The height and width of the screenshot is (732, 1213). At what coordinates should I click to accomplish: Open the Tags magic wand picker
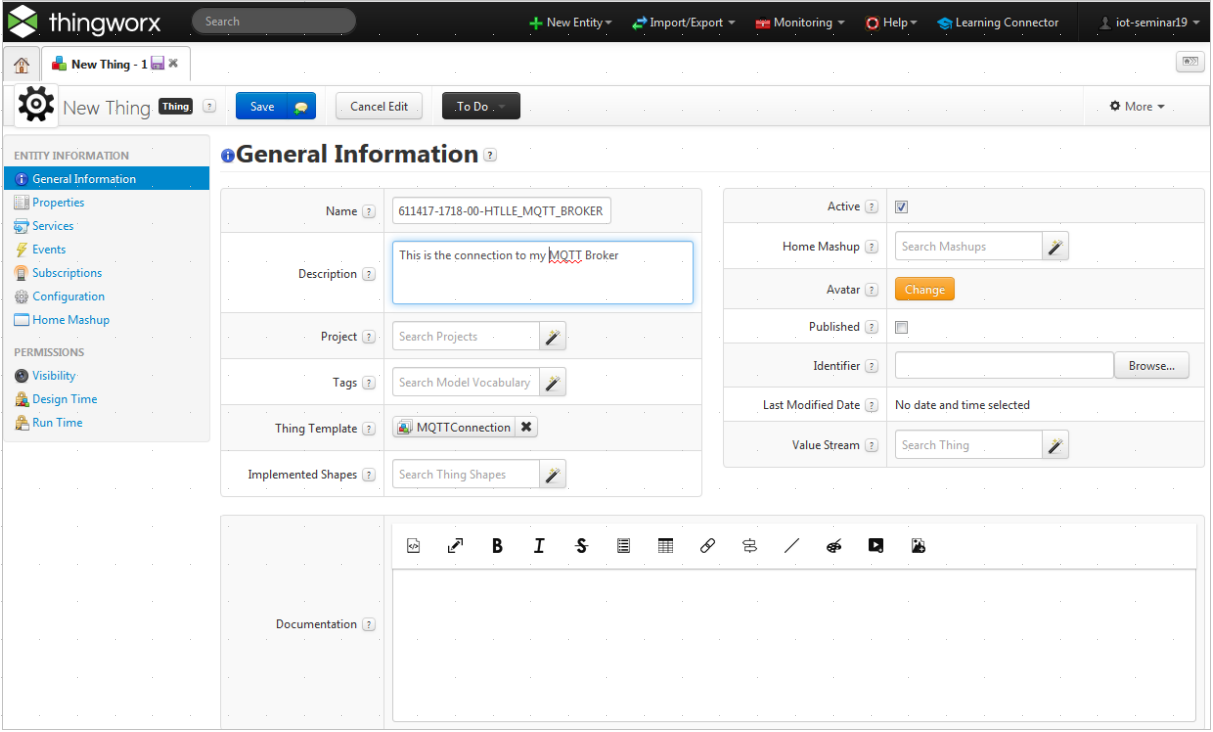tap(552, 383)
